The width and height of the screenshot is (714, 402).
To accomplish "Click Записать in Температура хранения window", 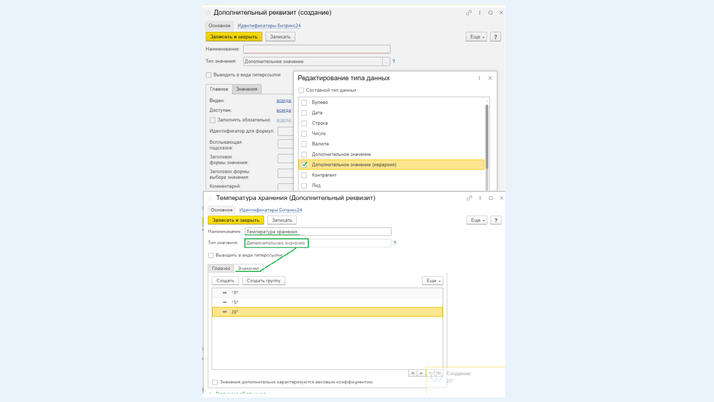I will pos(282,220).
